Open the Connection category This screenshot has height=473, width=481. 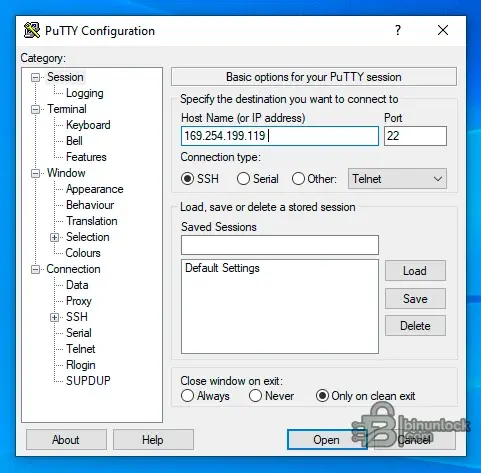[73, 269]
